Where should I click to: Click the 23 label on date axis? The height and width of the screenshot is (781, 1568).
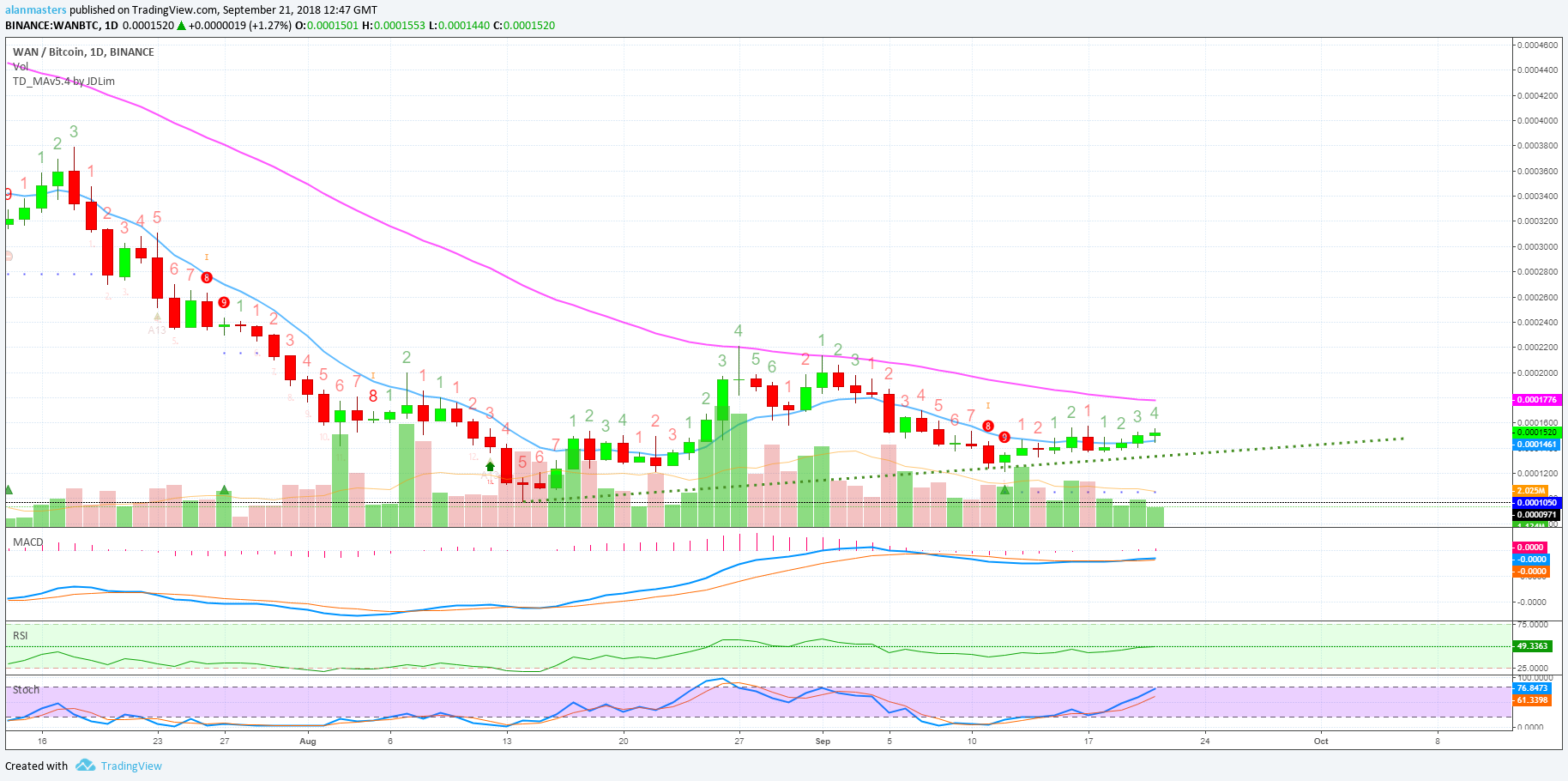(158, 741)
